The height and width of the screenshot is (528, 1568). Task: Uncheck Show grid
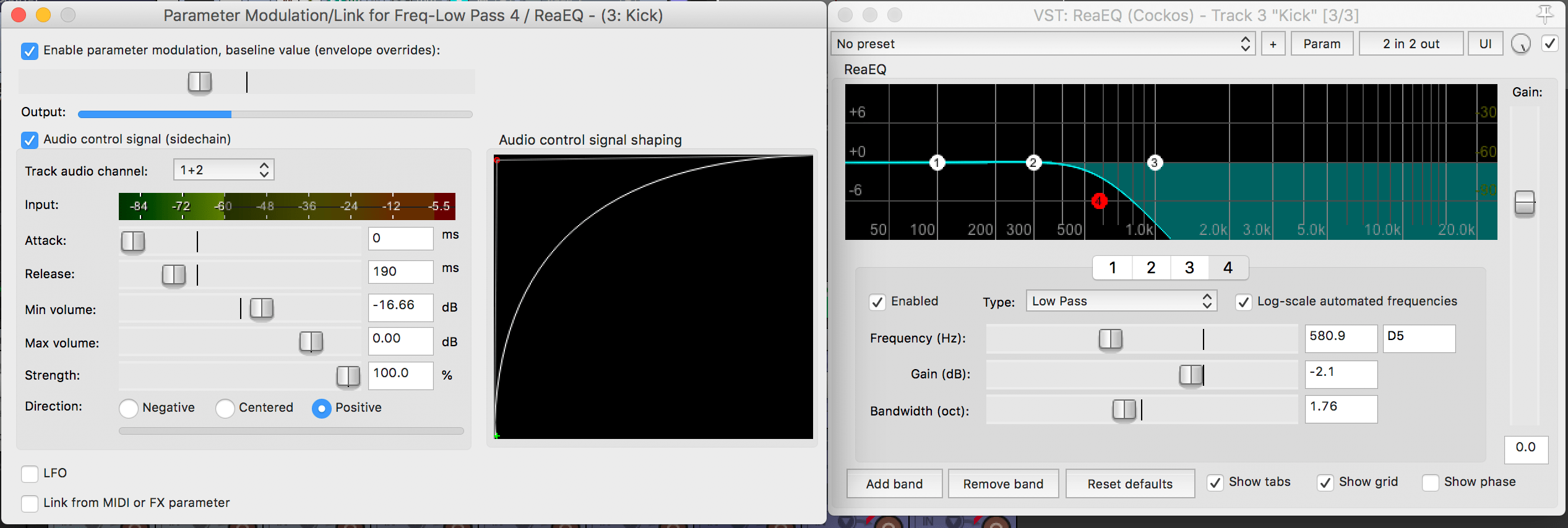point(1325,483)
